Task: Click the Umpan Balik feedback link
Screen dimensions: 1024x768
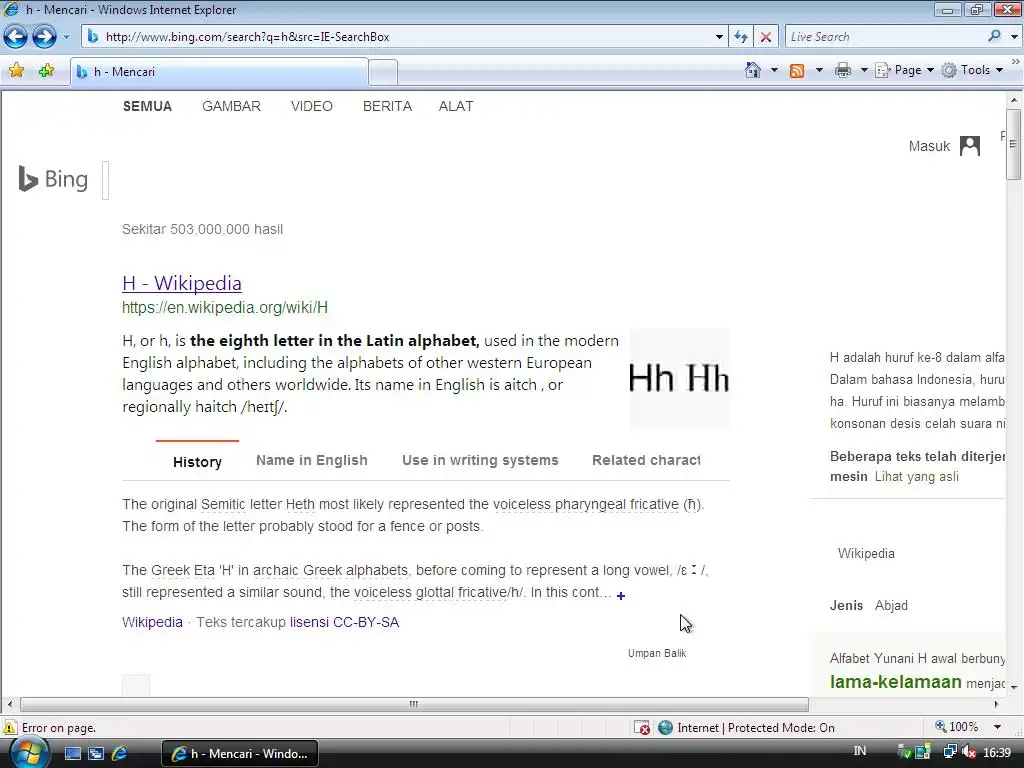Action: tap(657, 653)
